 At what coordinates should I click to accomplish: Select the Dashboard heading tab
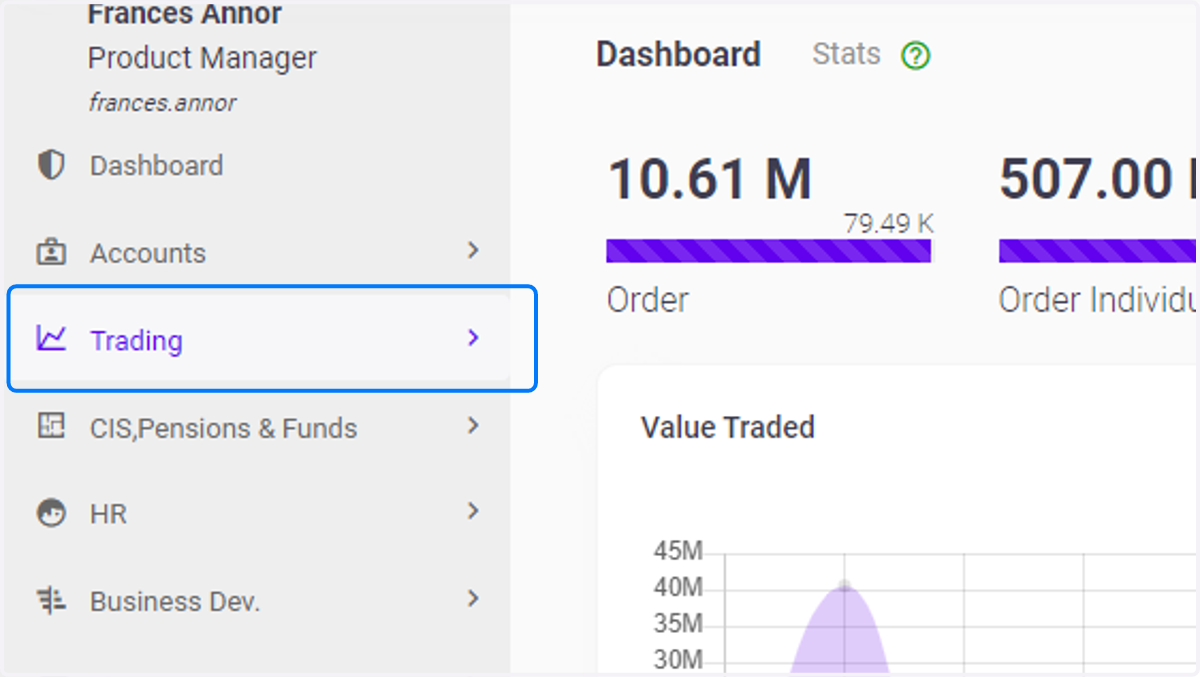point(679,54)
